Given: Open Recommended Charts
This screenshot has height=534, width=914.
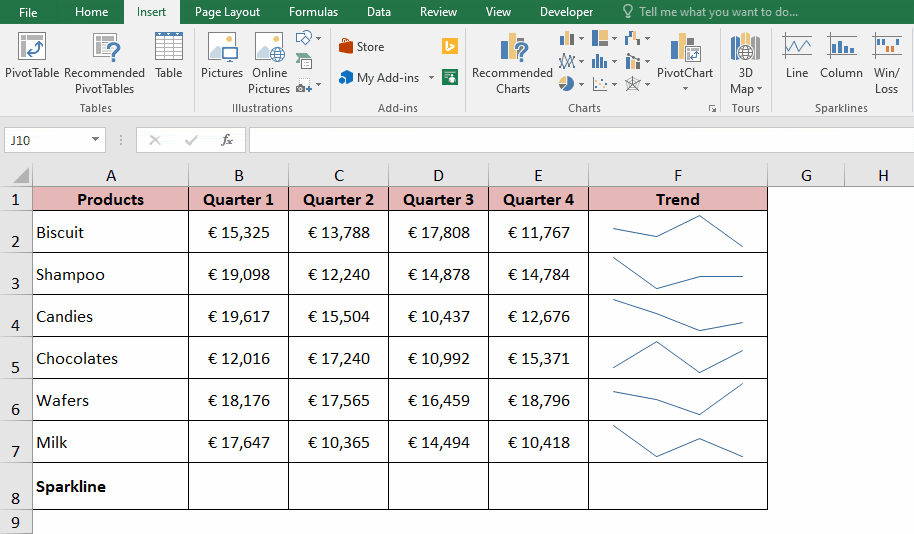Looking at the screenshot, I should tap(512, 64).
